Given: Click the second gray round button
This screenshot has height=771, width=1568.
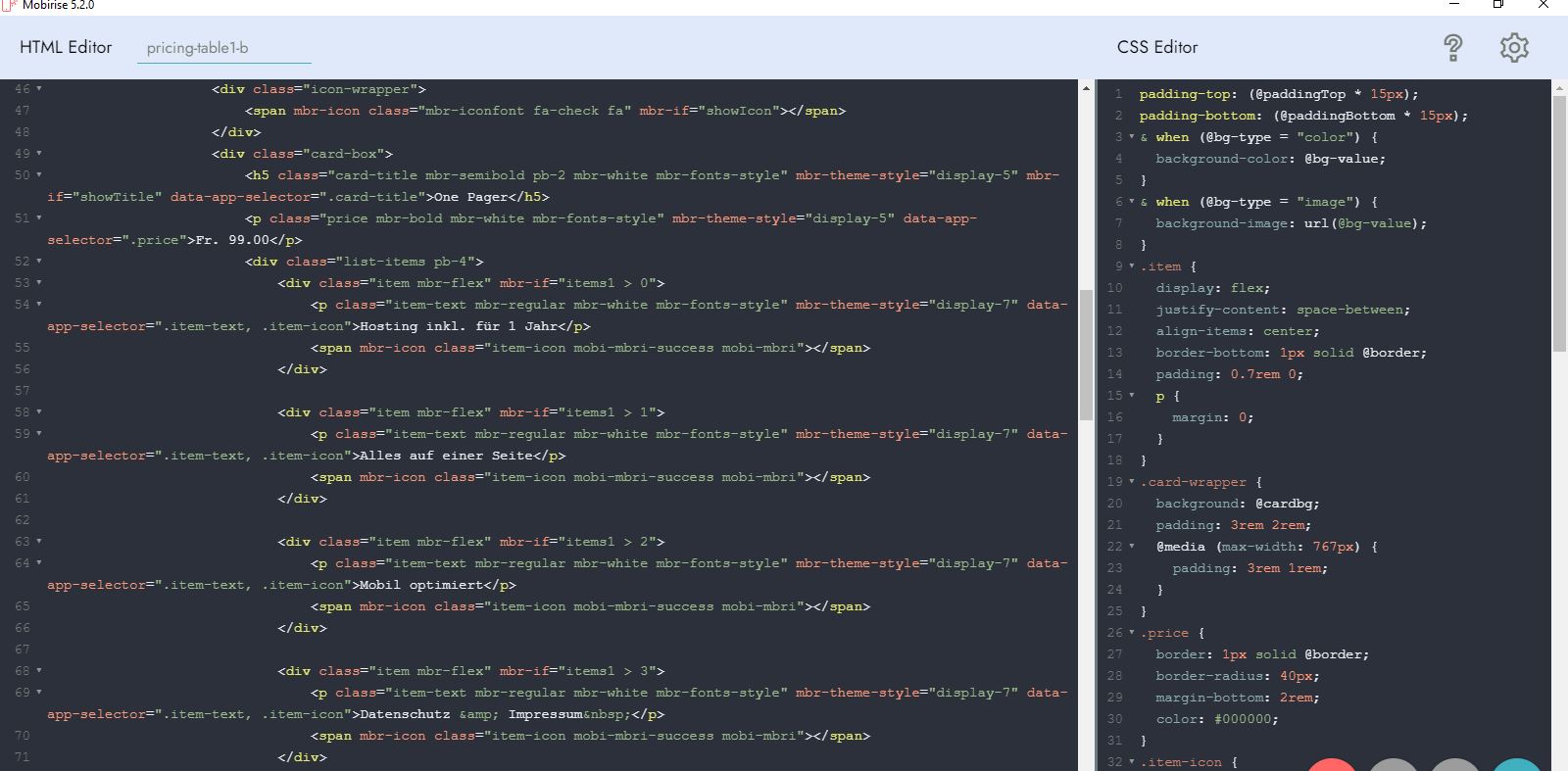Looking at the screenshot, I should tap(1455, 766).
